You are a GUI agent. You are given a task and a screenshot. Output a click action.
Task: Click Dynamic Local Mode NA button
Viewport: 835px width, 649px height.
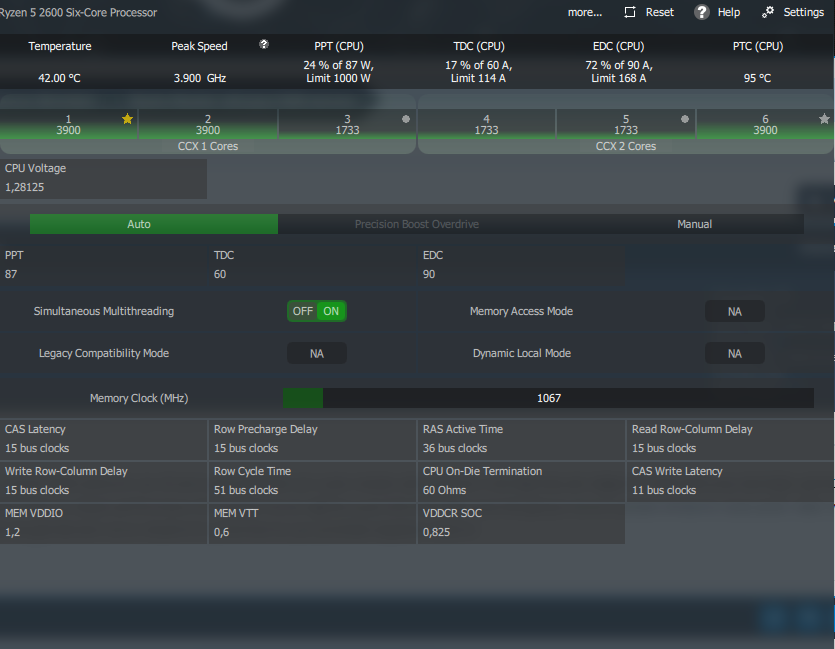pyautogui.click(x=735, y=354)
